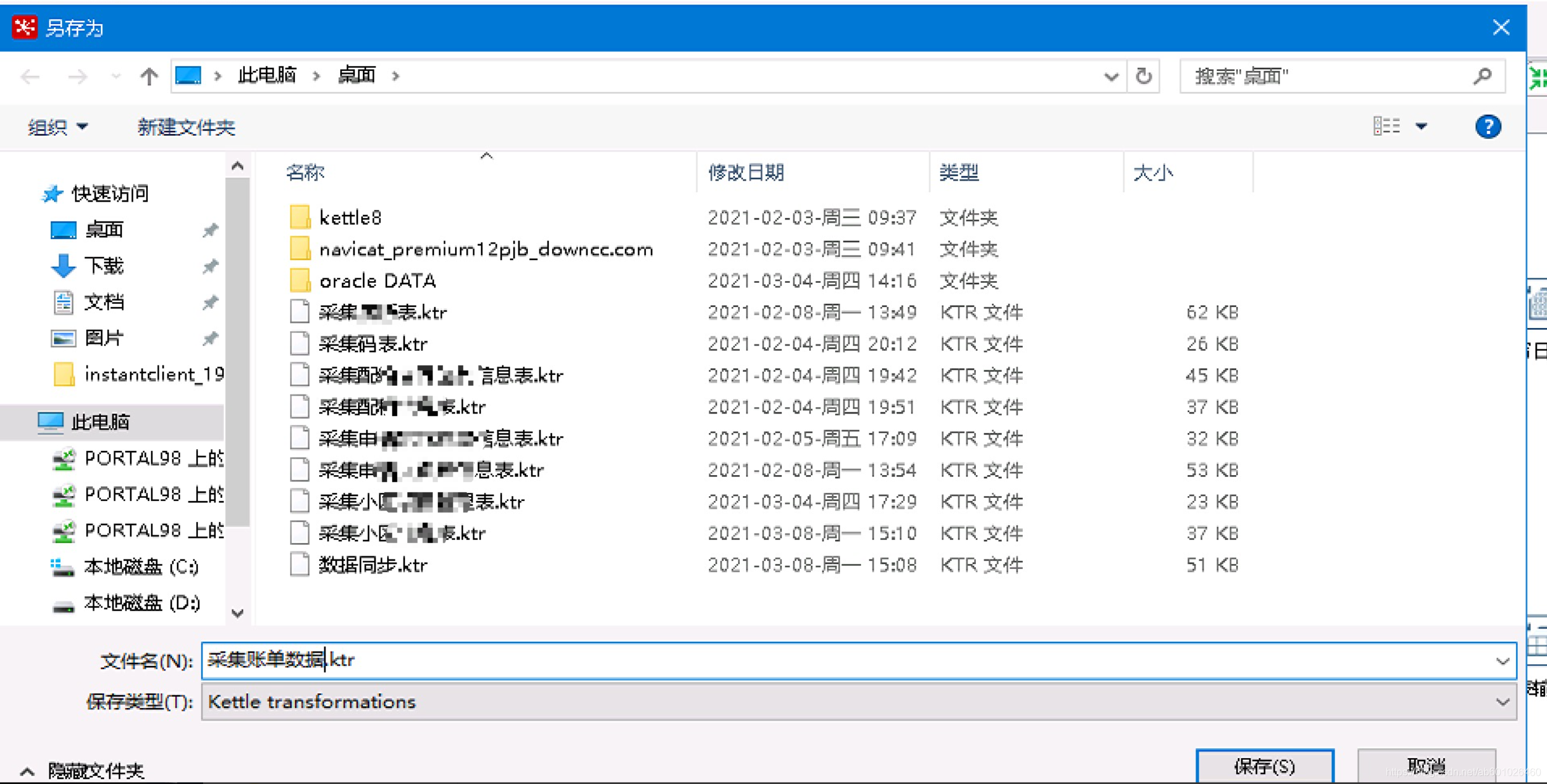Open the recent locations dropdown arrow
1547x784 pixels.
pyautogui.click(x=115, y=77)
